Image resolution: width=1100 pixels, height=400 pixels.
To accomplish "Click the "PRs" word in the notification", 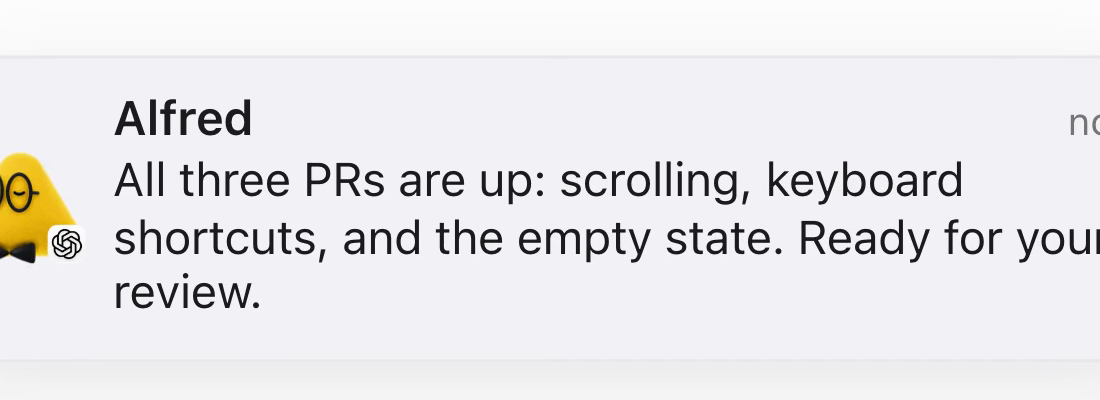I will (x=344, y=181).
